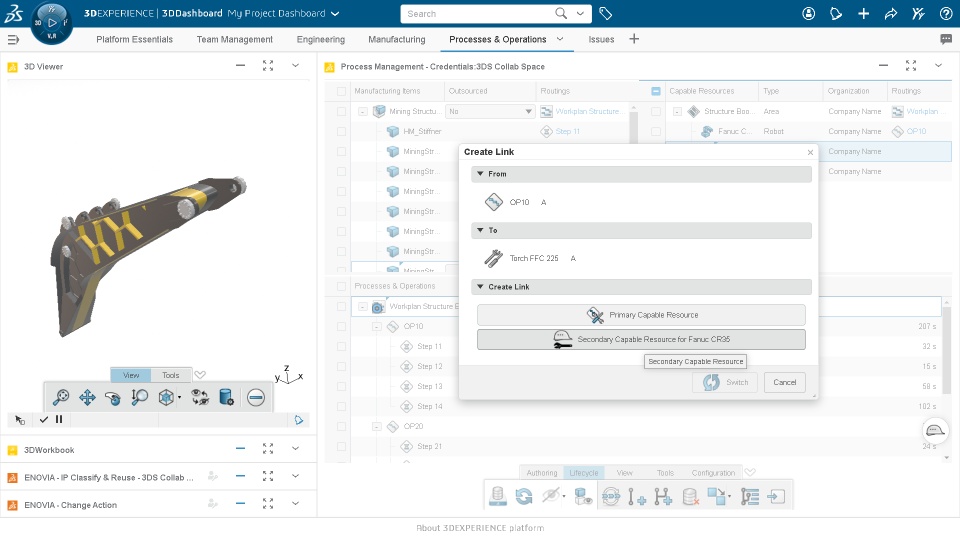Check the Step 12 row checkbox
Image resolution: width=960 pixels, height=540 pixels.
click(x=341, y=367)
